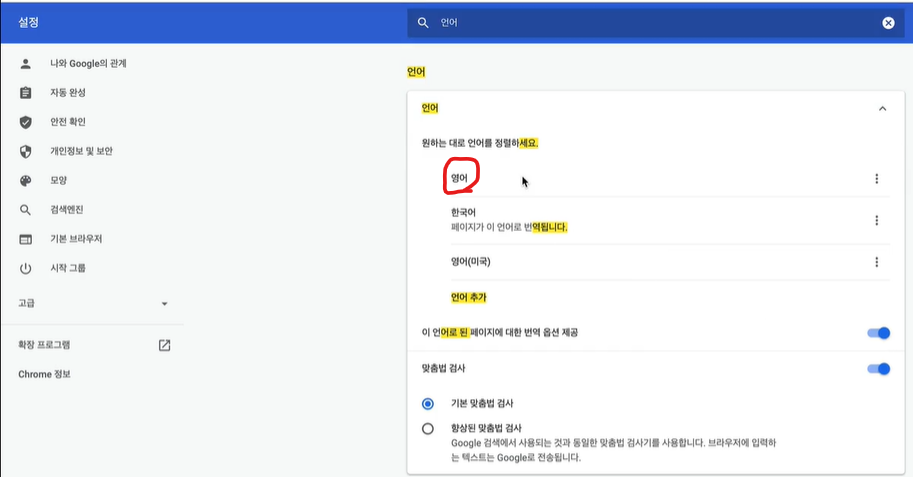Click the shield icon for 개인정보 및 보안

coord(26,151)
